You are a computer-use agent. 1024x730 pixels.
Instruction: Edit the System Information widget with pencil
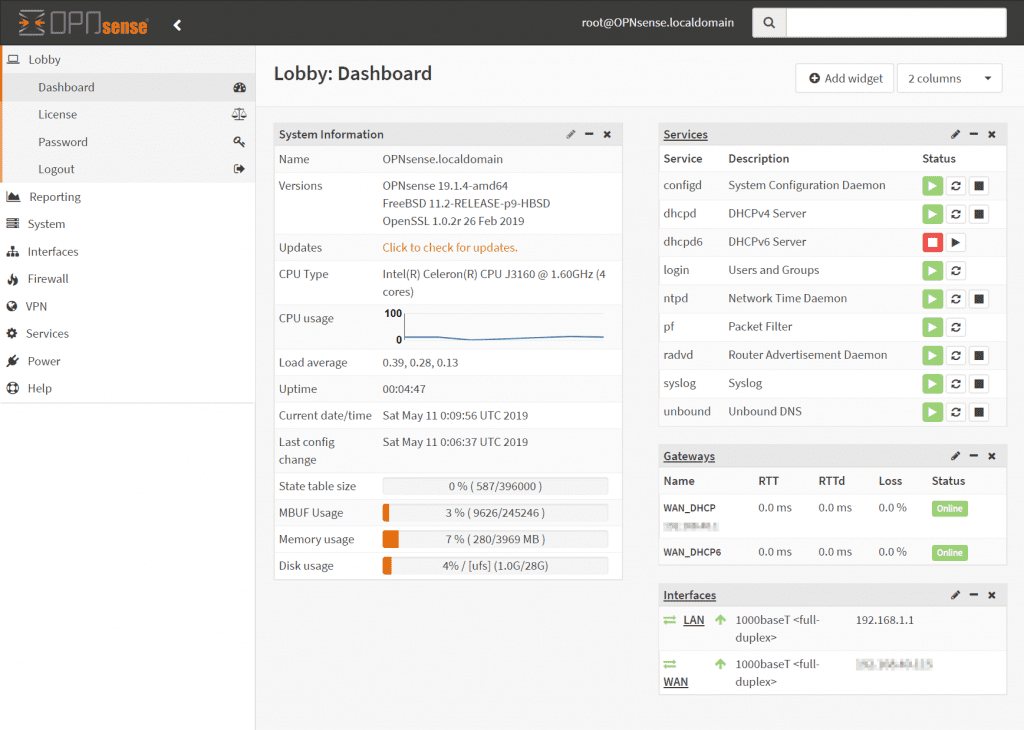point(571,134)
